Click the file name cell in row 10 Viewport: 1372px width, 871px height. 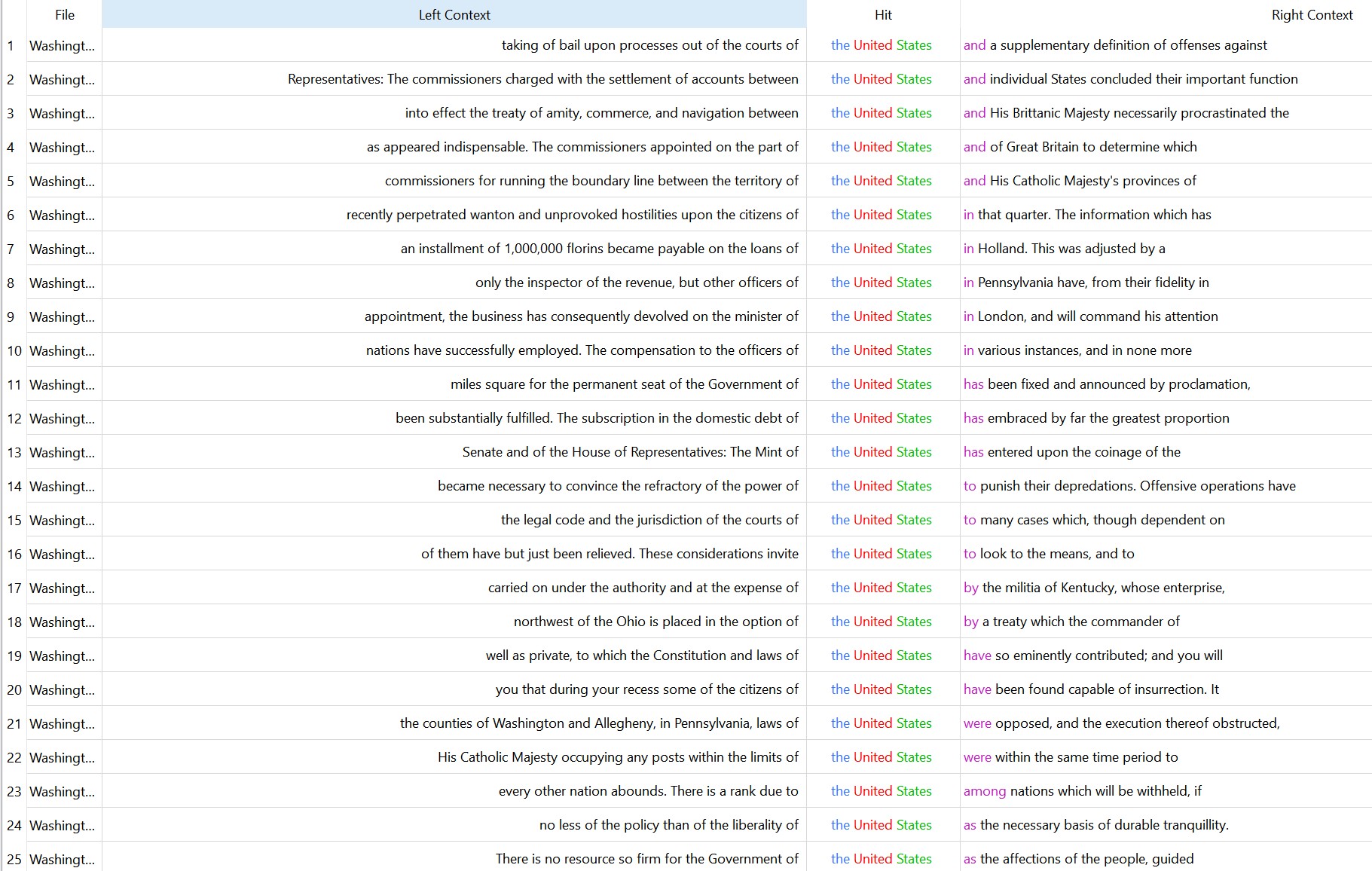[63, 350]
